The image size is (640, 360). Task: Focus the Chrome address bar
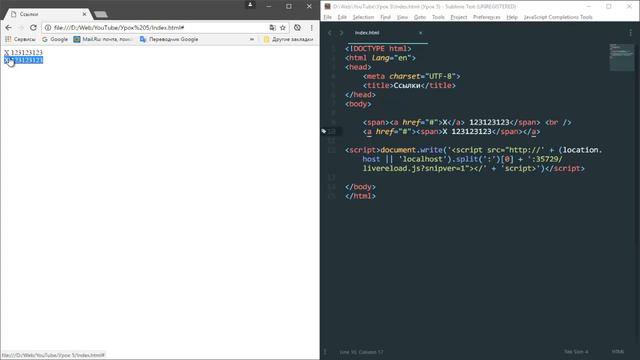[159, 28]
